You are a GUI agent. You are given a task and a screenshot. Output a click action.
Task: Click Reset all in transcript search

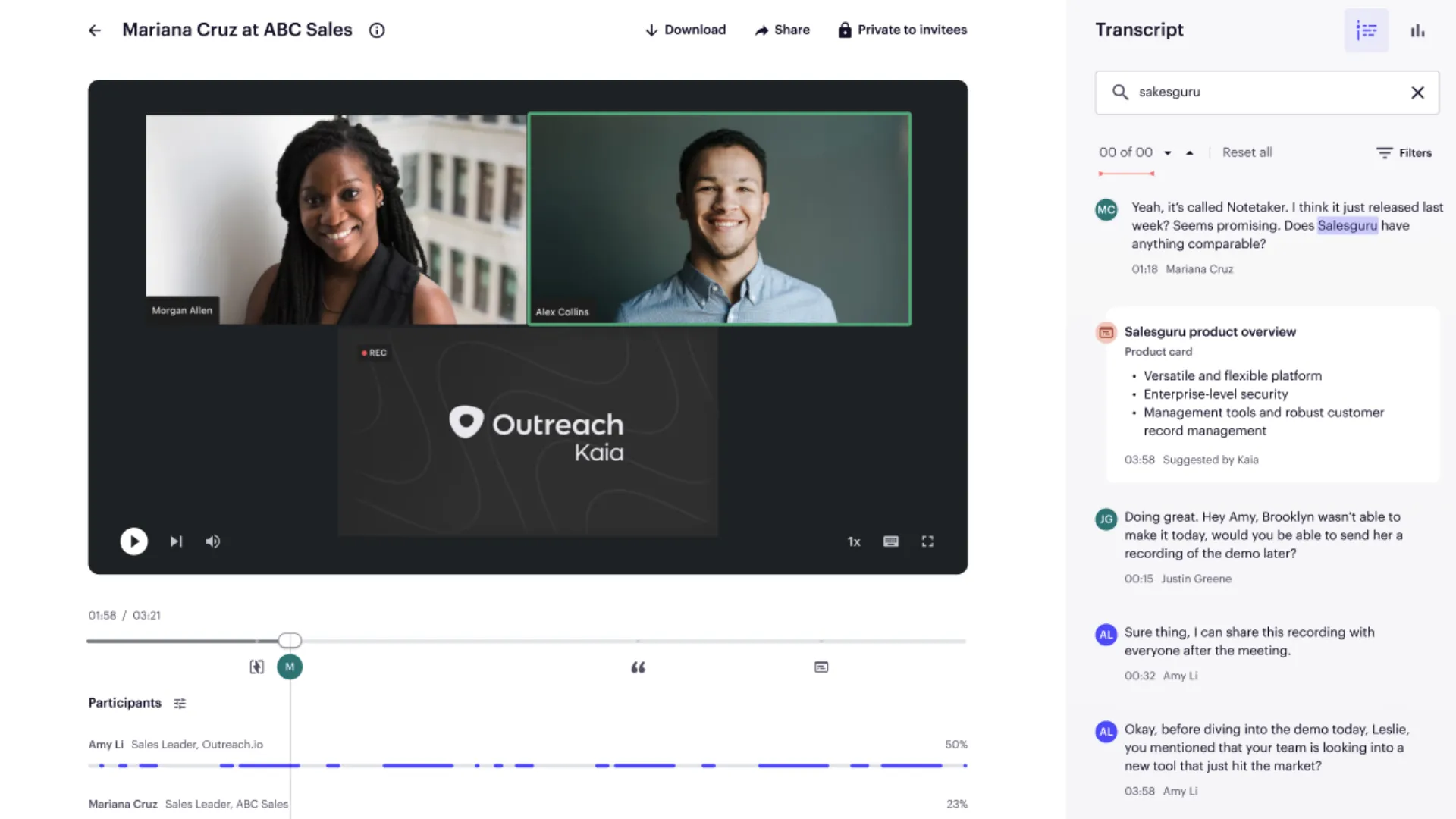pyautogui.click(x=1247, y=152)
